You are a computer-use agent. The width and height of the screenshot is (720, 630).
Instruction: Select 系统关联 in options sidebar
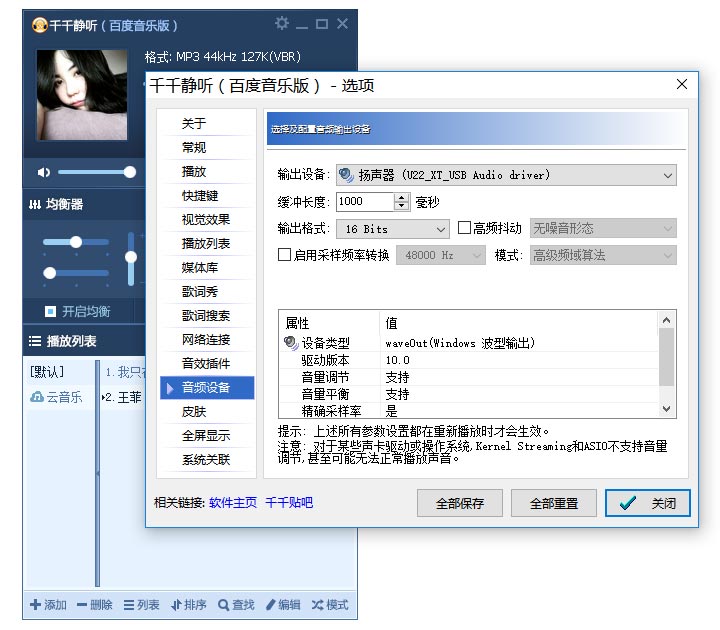click(207, 459)
